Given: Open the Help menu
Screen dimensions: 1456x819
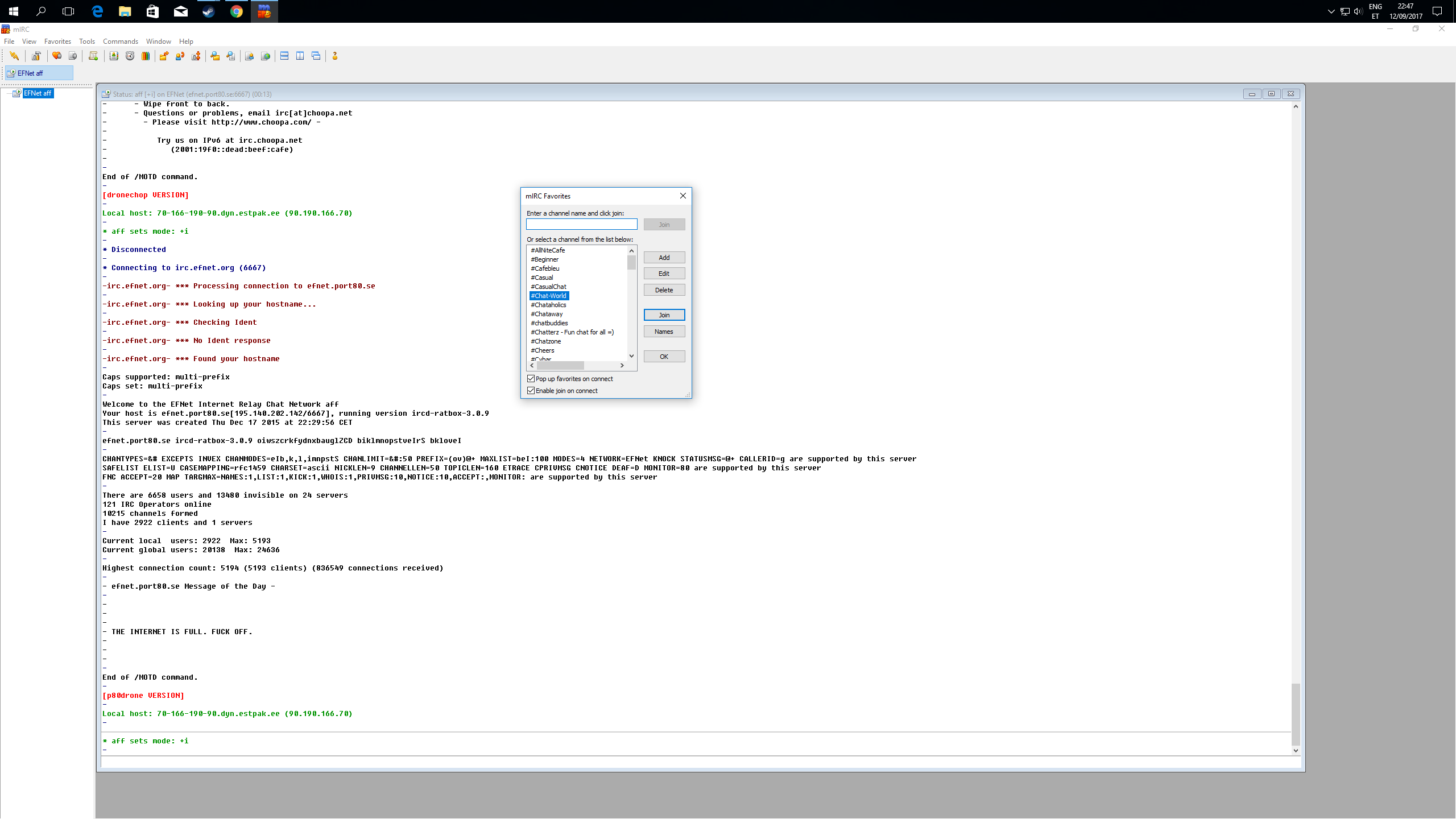Looking at the screenshot, I should [x=186, y=41].
